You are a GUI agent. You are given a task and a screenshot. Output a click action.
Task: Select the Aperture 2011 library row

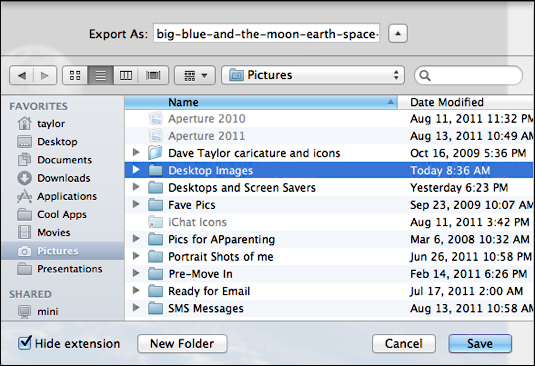pyautogui.click(x=329, y=136)
